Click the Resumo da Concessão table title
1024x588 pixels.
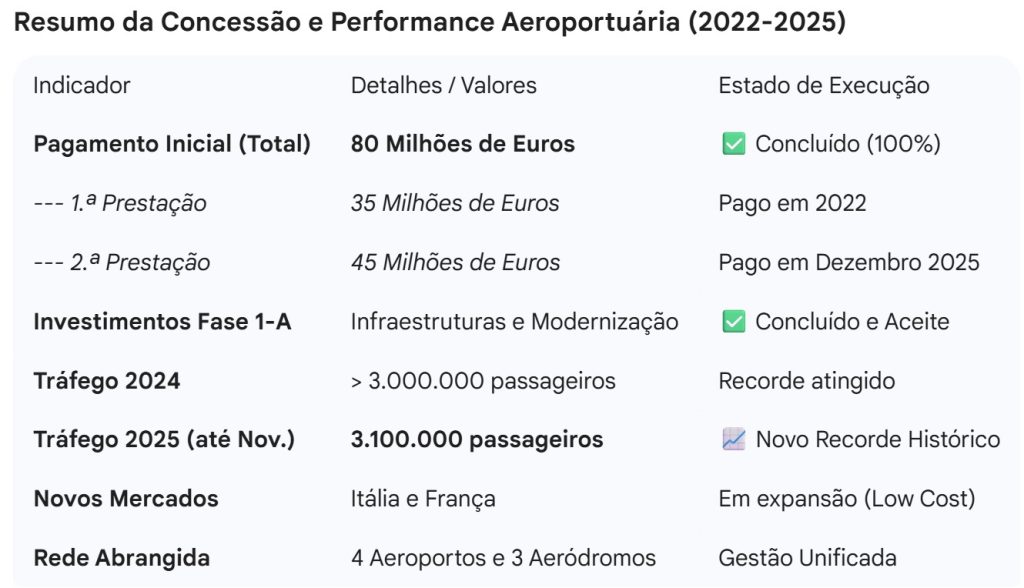[430, 24]
